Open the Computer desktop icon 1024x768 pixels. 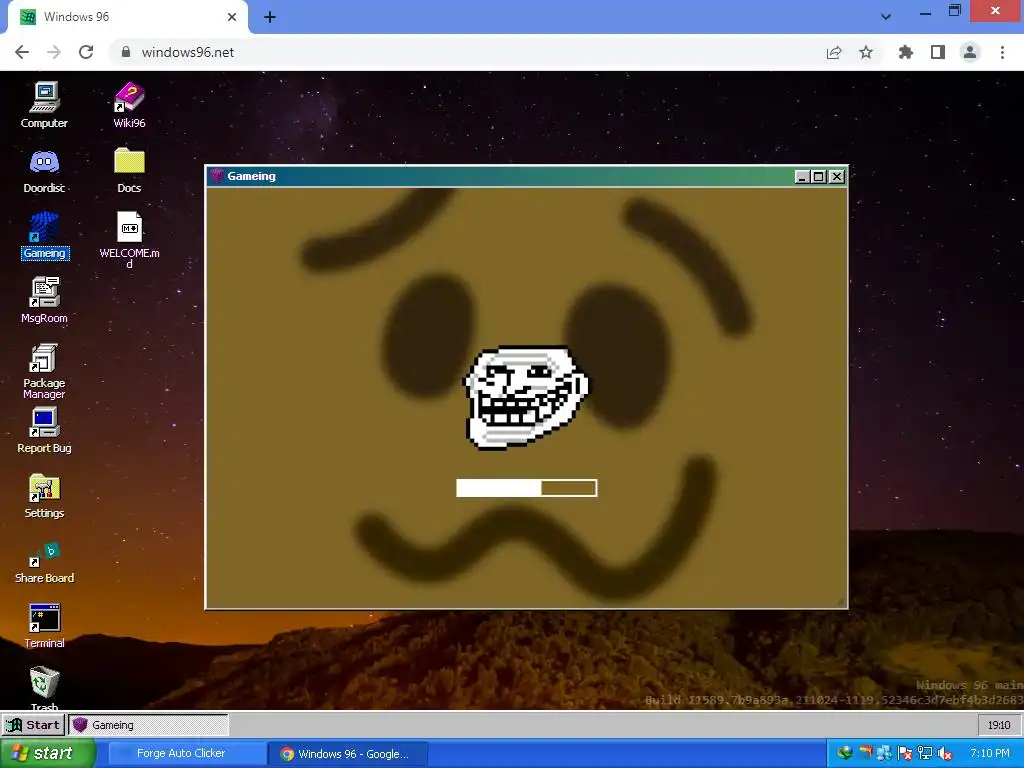44,104
